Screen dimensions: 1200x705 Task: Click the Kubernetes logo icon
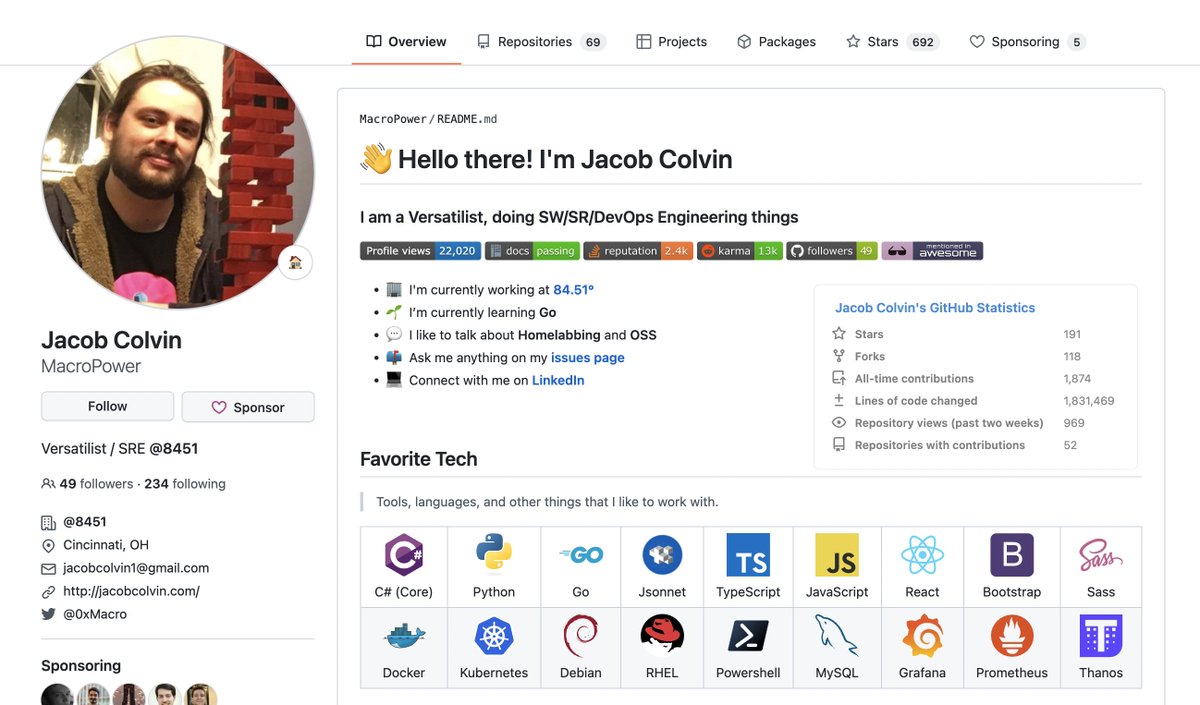(x=494, y=636)
